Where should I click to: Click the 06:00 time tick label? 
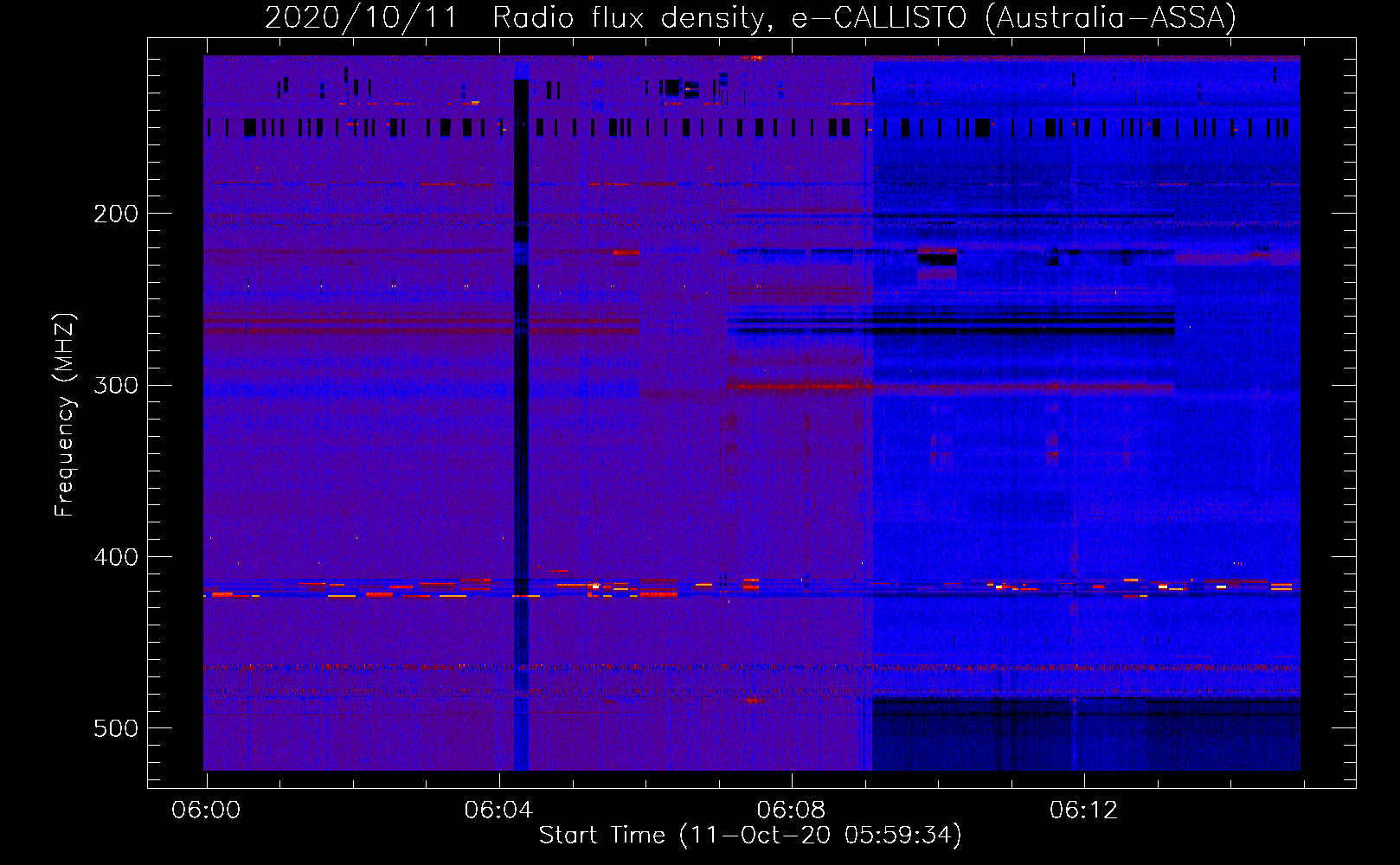point(206,811)
